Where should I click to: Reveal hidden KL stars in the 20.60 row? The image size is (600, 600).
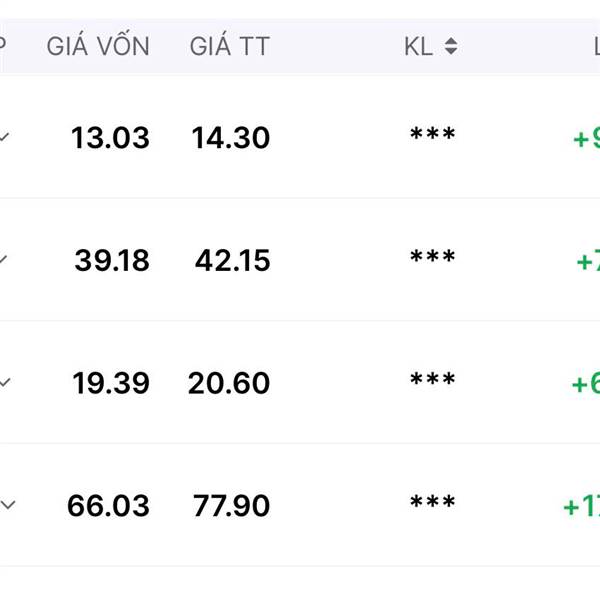coord(432,380)
